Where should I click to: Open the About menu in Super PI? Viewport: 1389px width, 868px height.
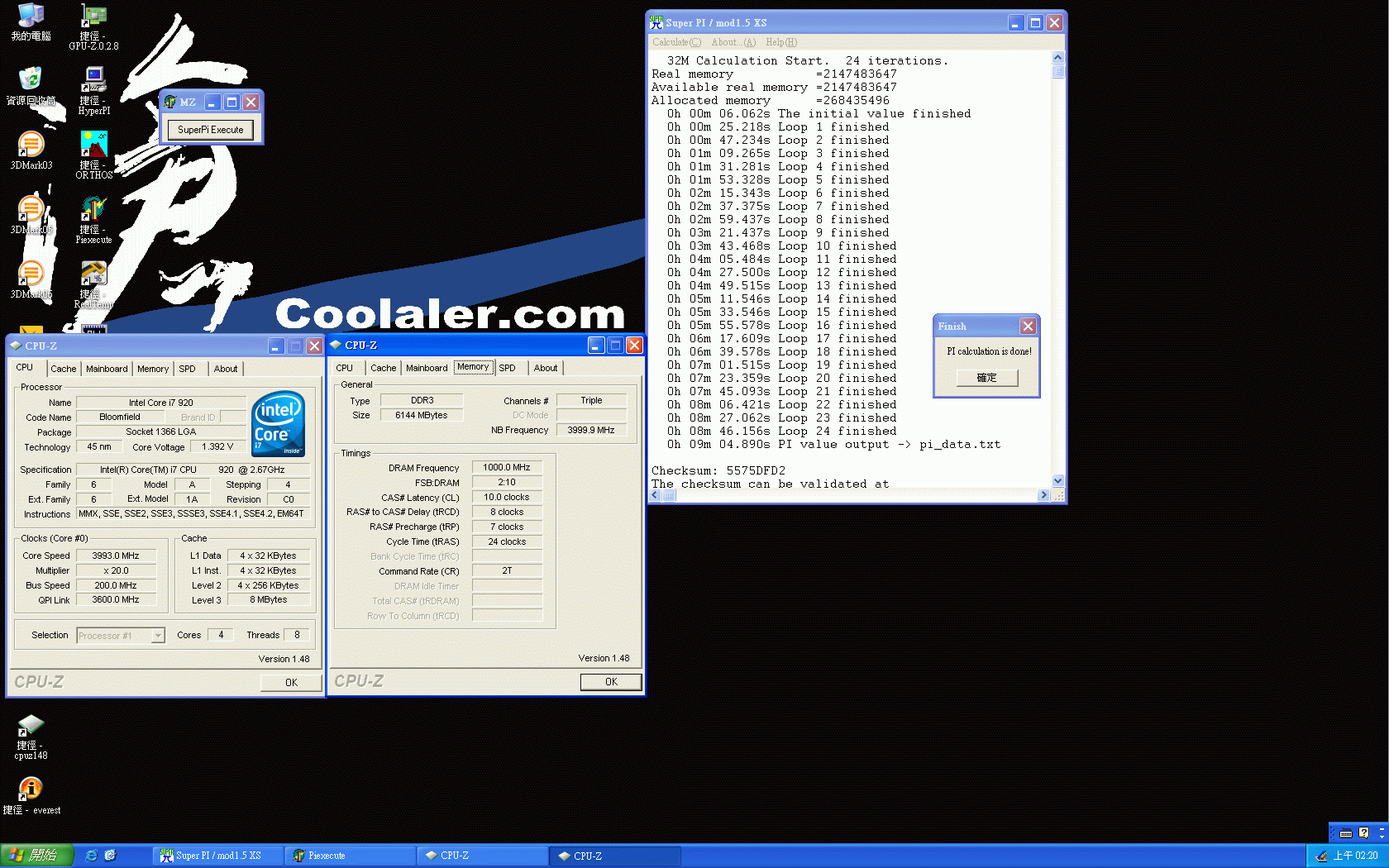click(x=733, y=42)
